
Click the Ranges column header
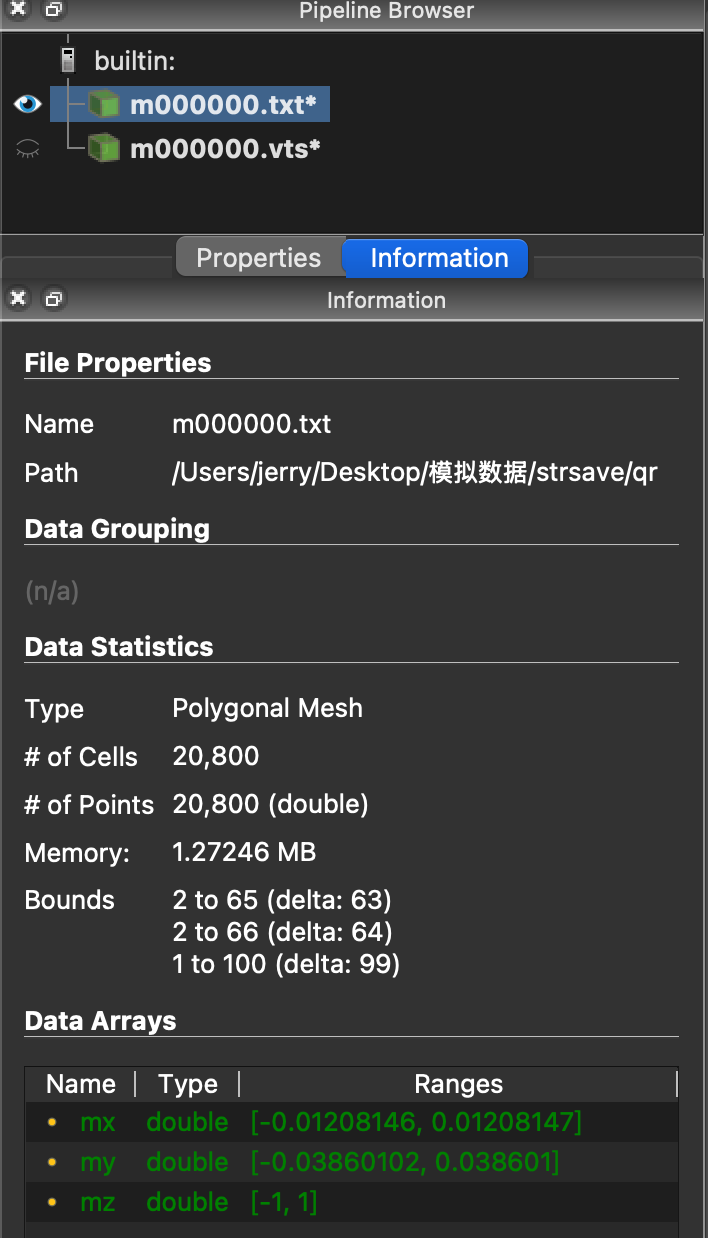(x=458, y=1084)
